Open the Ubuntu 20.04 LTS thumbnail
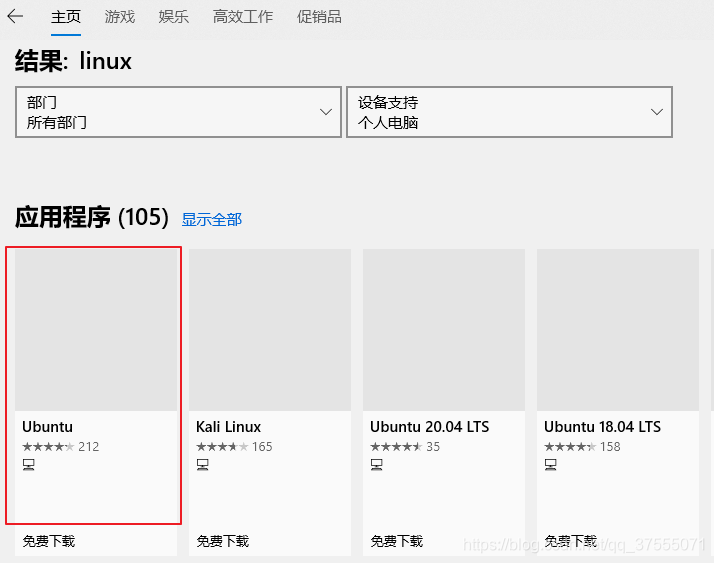The image size is (714, 563). coord(444,330)
